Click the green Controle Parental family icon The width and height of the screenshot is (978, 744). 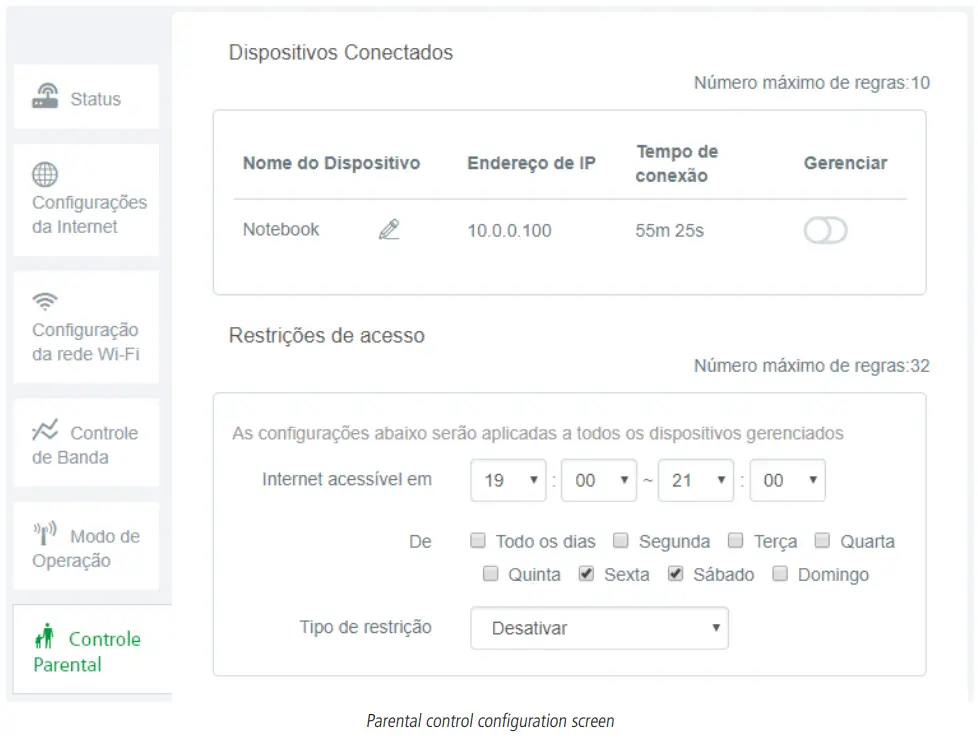45,636
